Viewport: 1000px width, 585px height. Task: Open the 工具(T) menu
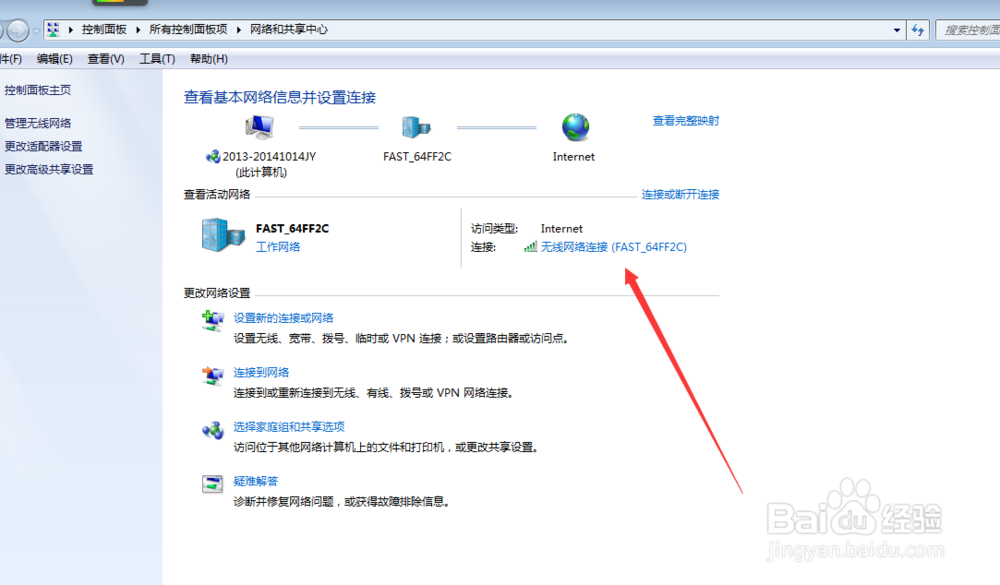coord(157,59)
